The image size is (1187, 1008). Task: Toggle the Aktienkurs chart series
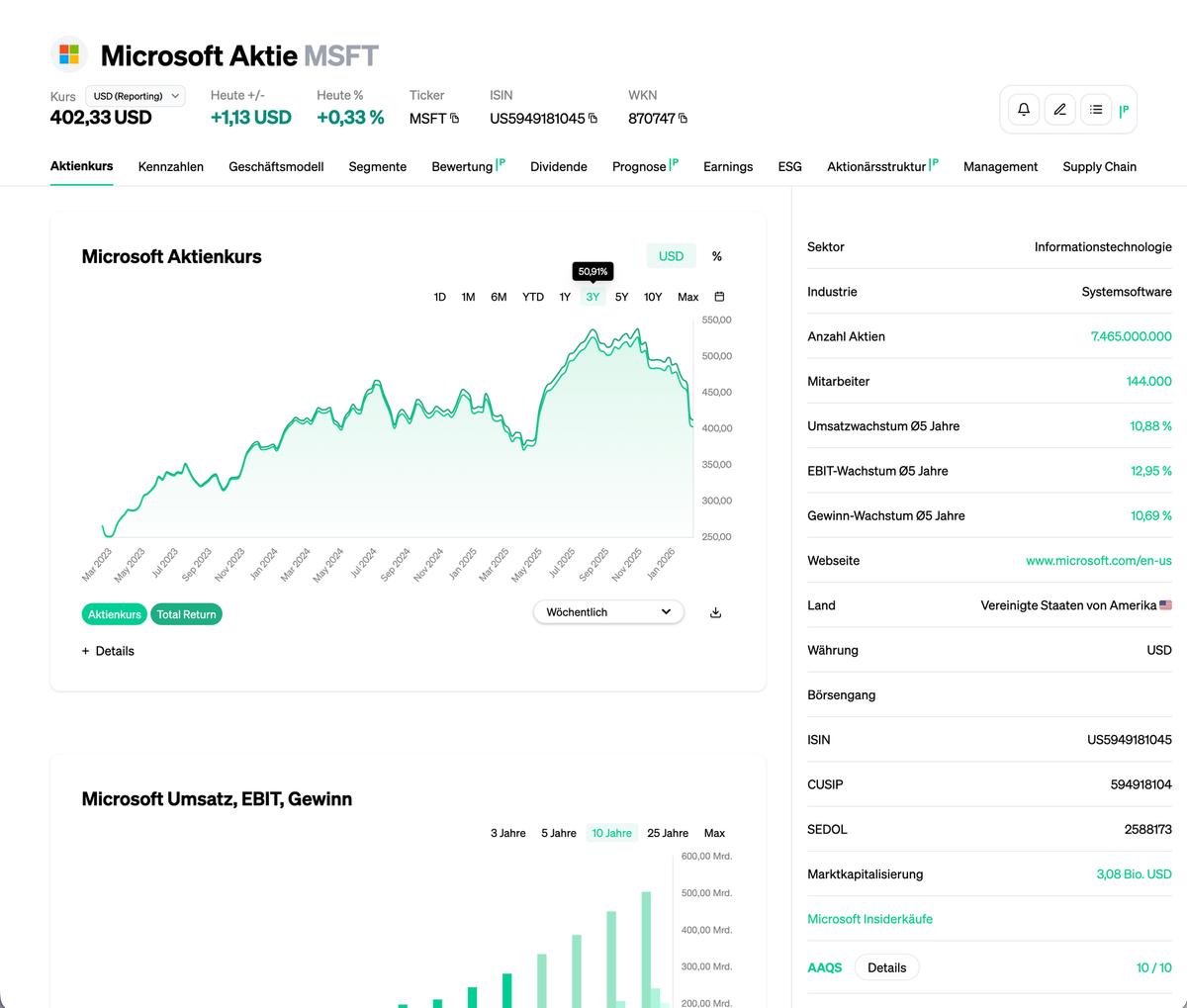[114, 613]
